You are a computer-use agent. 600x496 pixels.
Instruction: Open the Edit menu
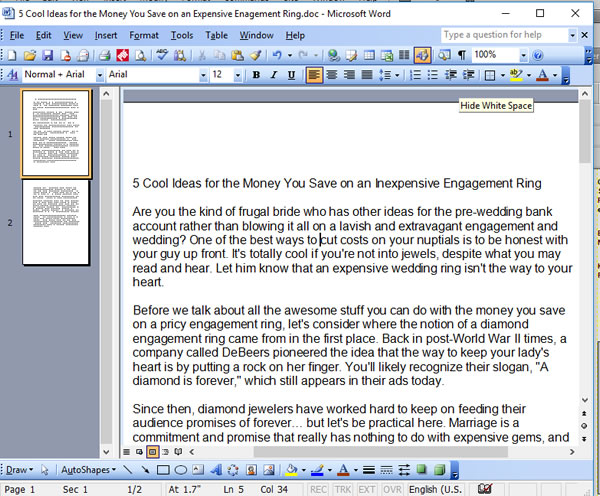pyautogui.click(x=43, y=35)
